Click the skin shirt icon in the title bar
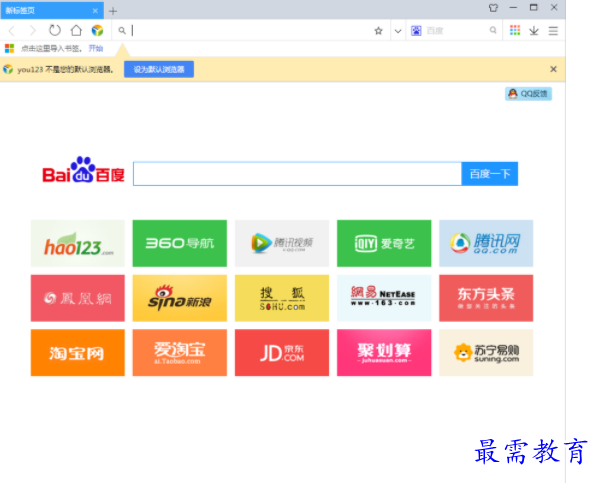 (x=493, y=8)
